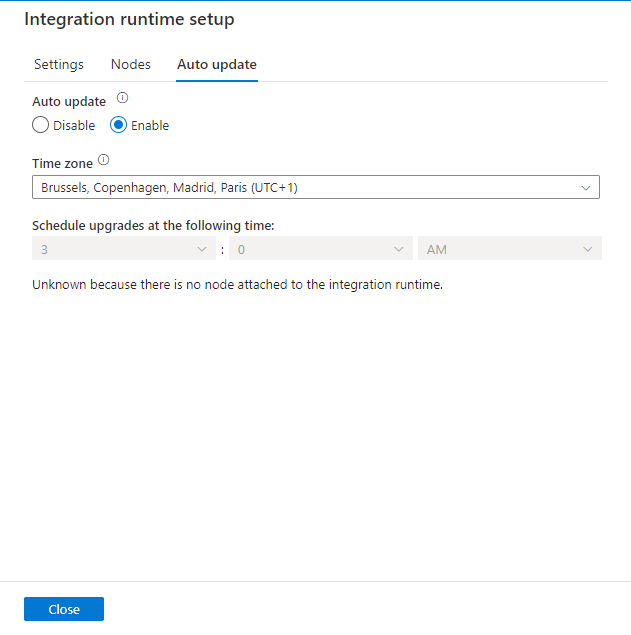
Task: Open the AM/PM dropdown
Action: tap(510, 248)
